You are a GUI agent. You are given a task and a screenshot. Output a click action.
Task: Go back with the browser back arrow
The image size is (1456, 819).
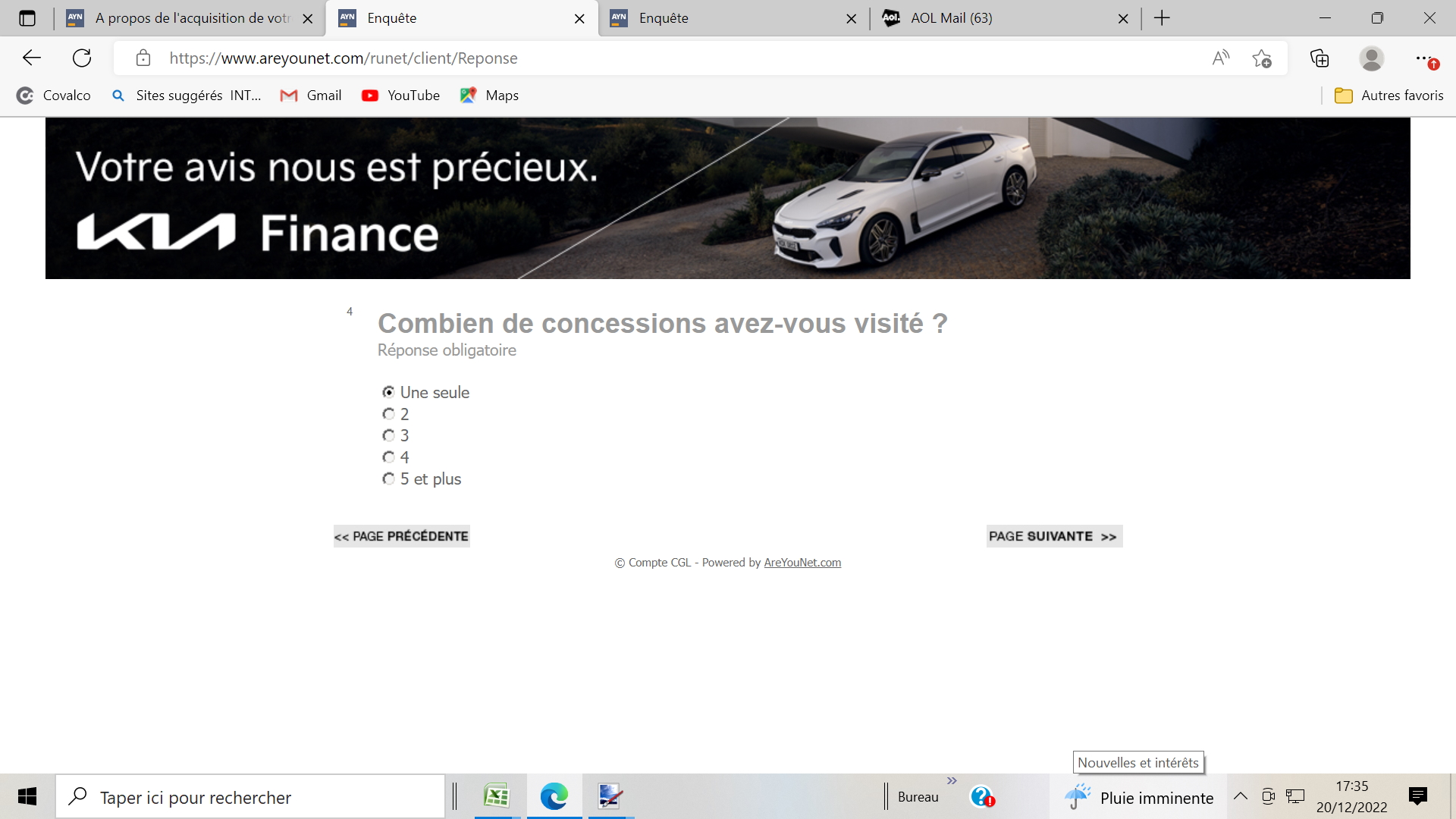(x=32, y=58)
